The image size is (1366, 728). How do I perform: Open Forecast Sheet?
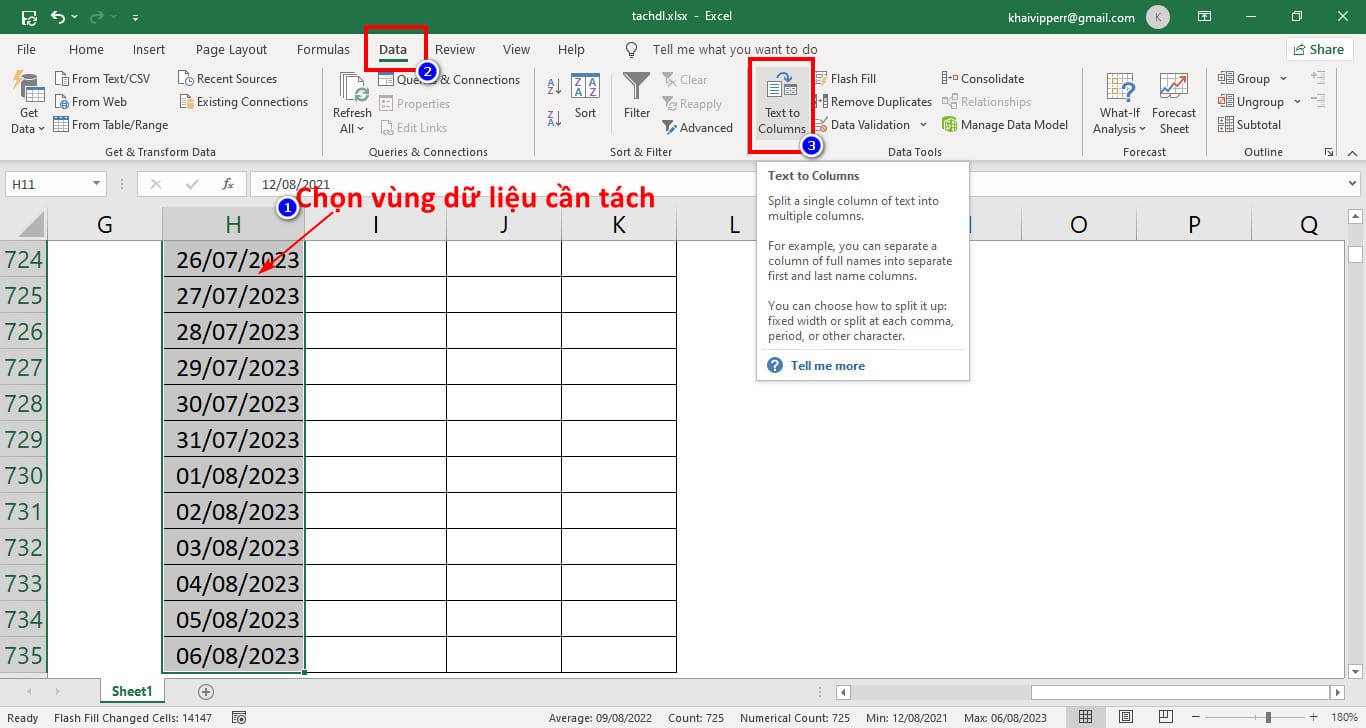[1174, 101]
